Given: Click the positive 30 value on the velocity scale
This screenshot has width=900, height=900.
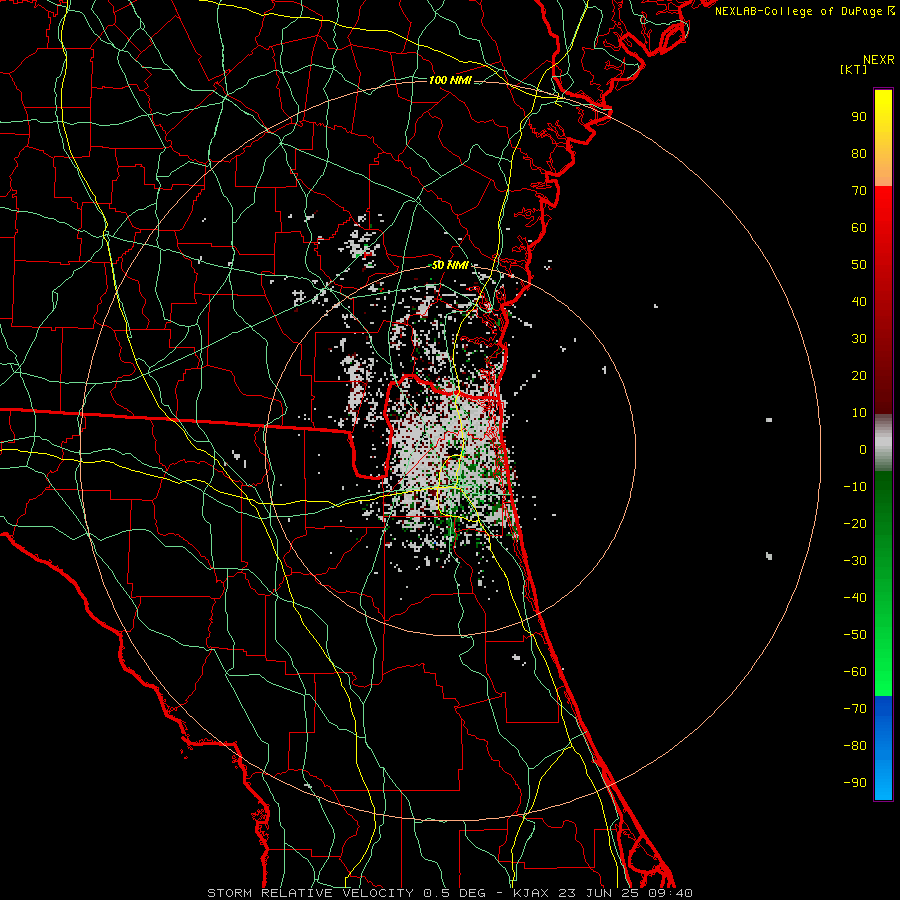Looking at the screenshot, I should coord(859,339).
